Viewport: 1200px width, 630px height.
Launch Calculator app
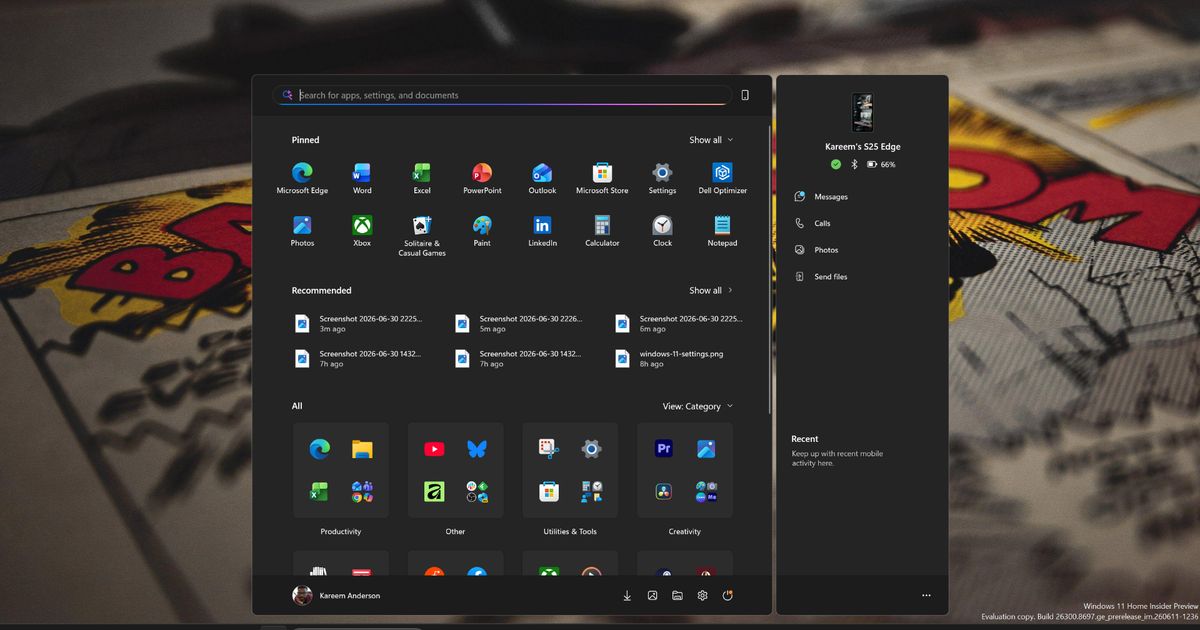coord(602,231)
